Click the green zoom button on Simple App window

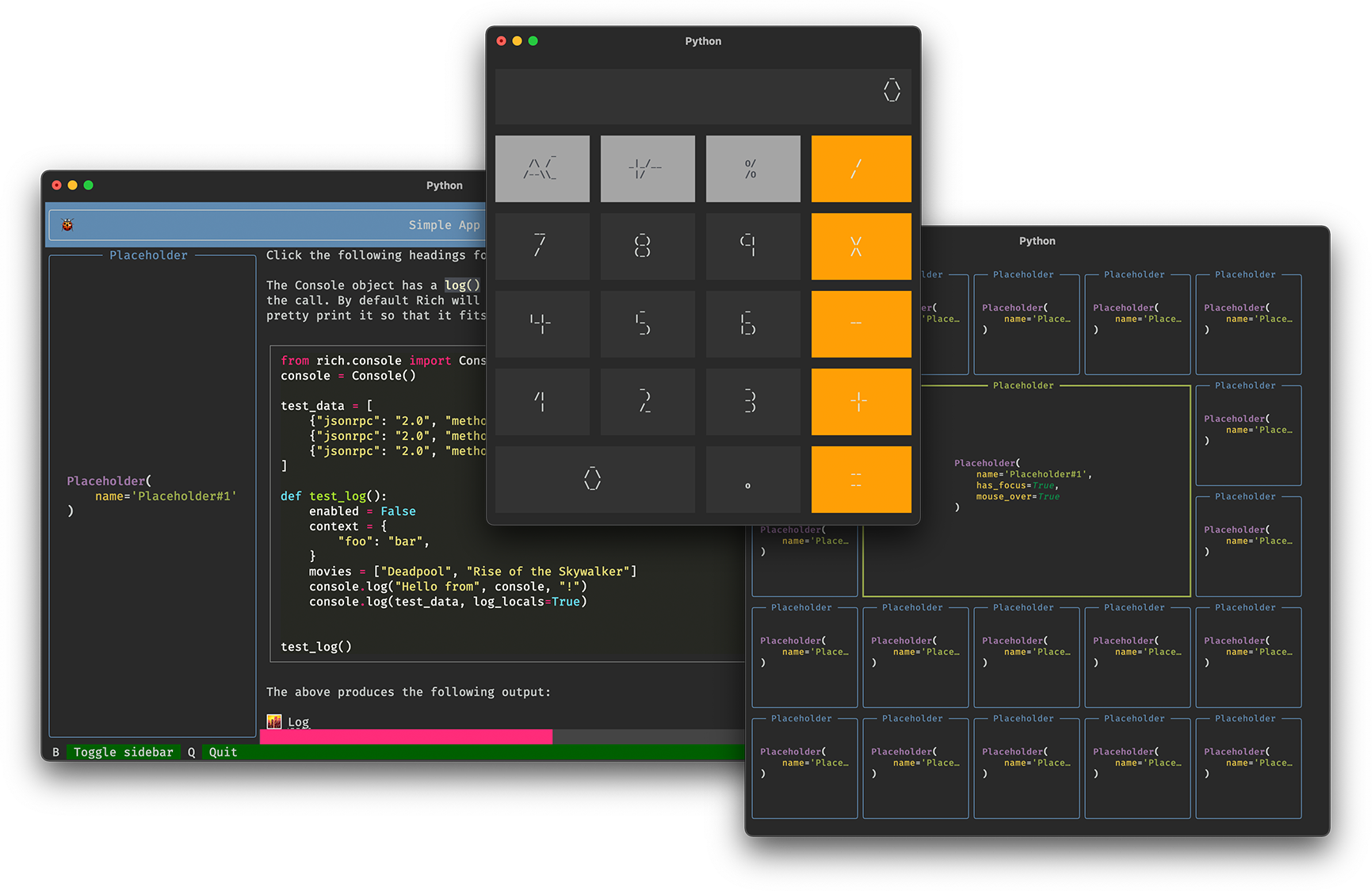click(88, 185)
